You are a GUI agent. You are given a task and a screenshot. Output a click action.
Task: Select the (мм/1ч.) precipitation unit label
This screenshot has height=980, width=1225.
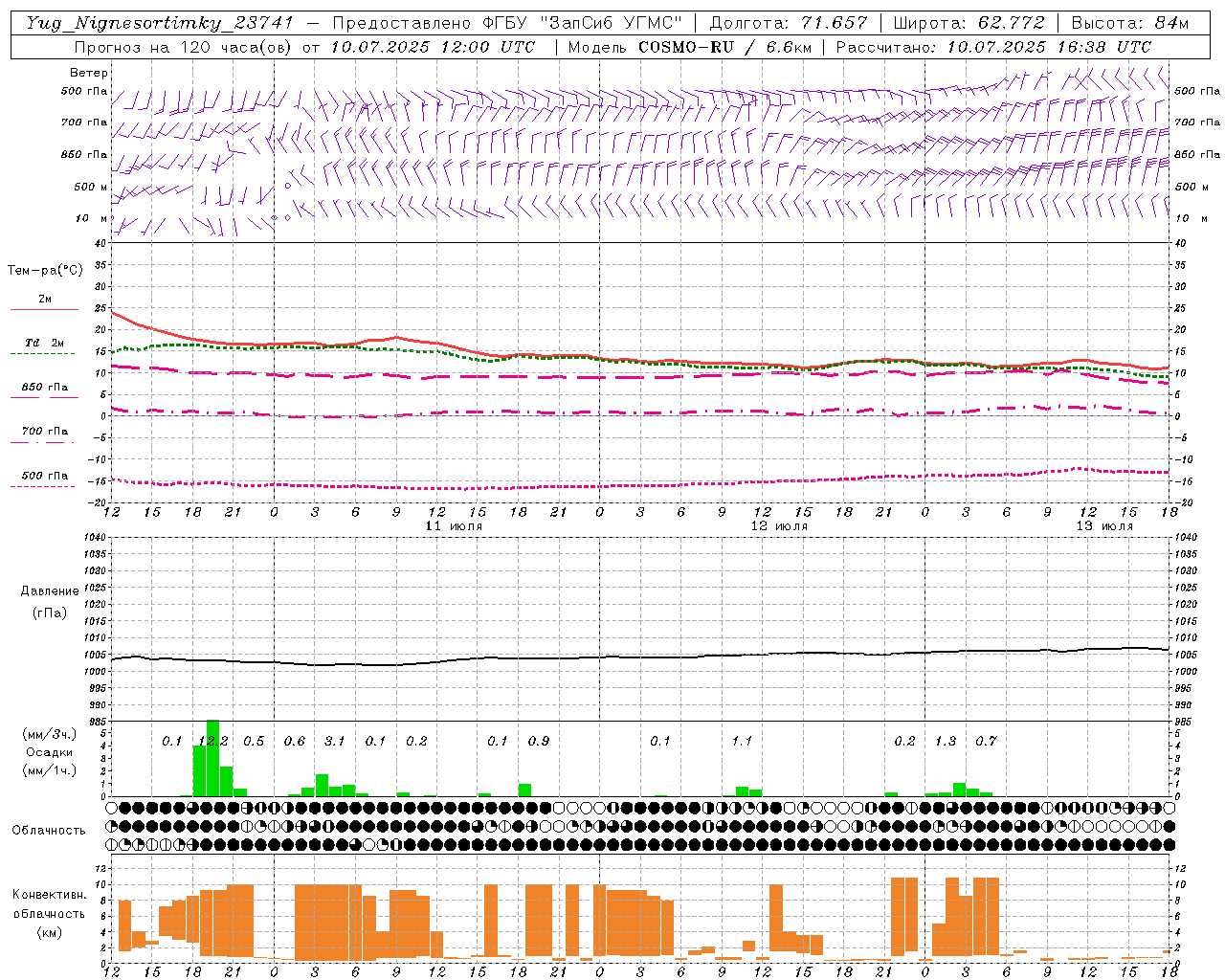pos(49,770)
